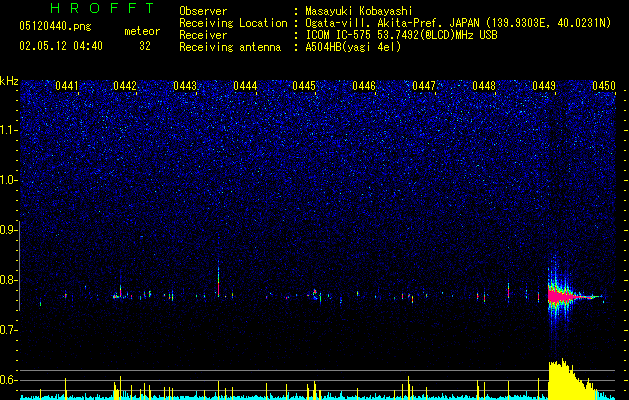Click the kHz axis unit label

point(9,81)
